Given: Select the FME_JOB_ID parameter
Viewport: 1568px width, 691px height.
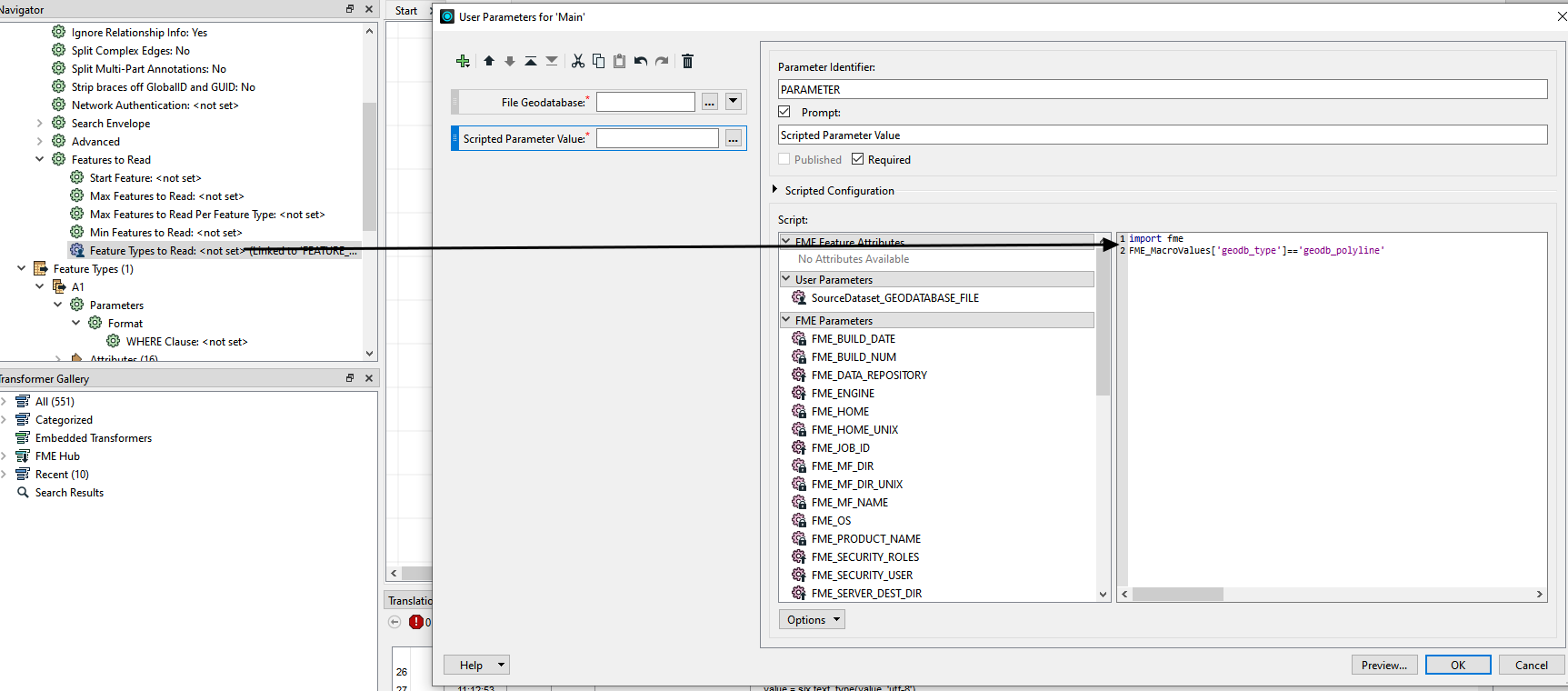Looking at the screenshot, I should point(840,447).
